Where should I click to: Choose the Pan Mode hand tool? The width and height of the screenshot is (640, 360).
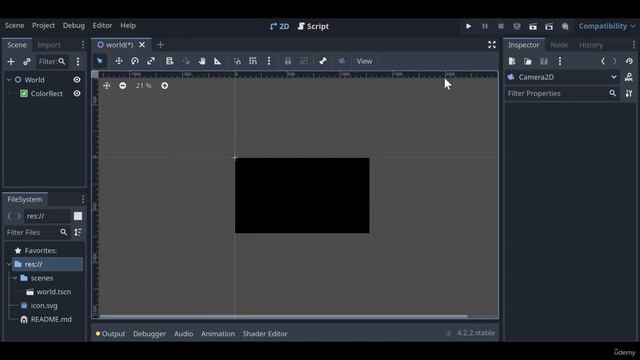point(202,61)
